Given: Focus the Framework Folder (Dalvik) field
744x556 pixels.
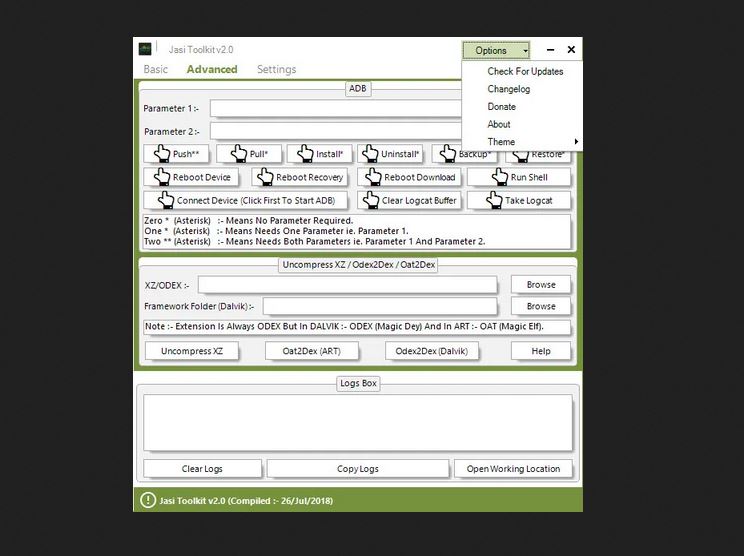Looking at the screenshot, I should (380, 306).
